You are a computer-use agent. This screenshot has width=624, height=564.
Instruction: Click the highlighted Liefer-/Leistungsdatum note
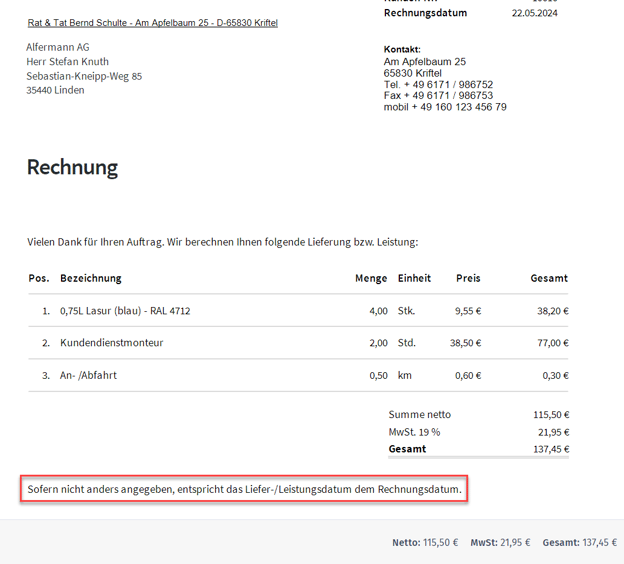click(x=245, y=490)
